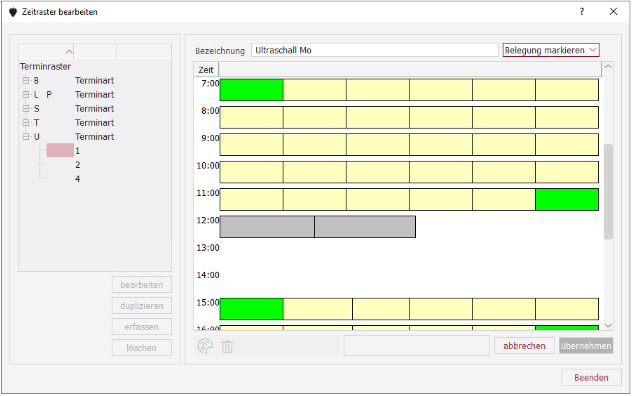Click the scroll-up arrow of the time grid

(x=608, y=67)
